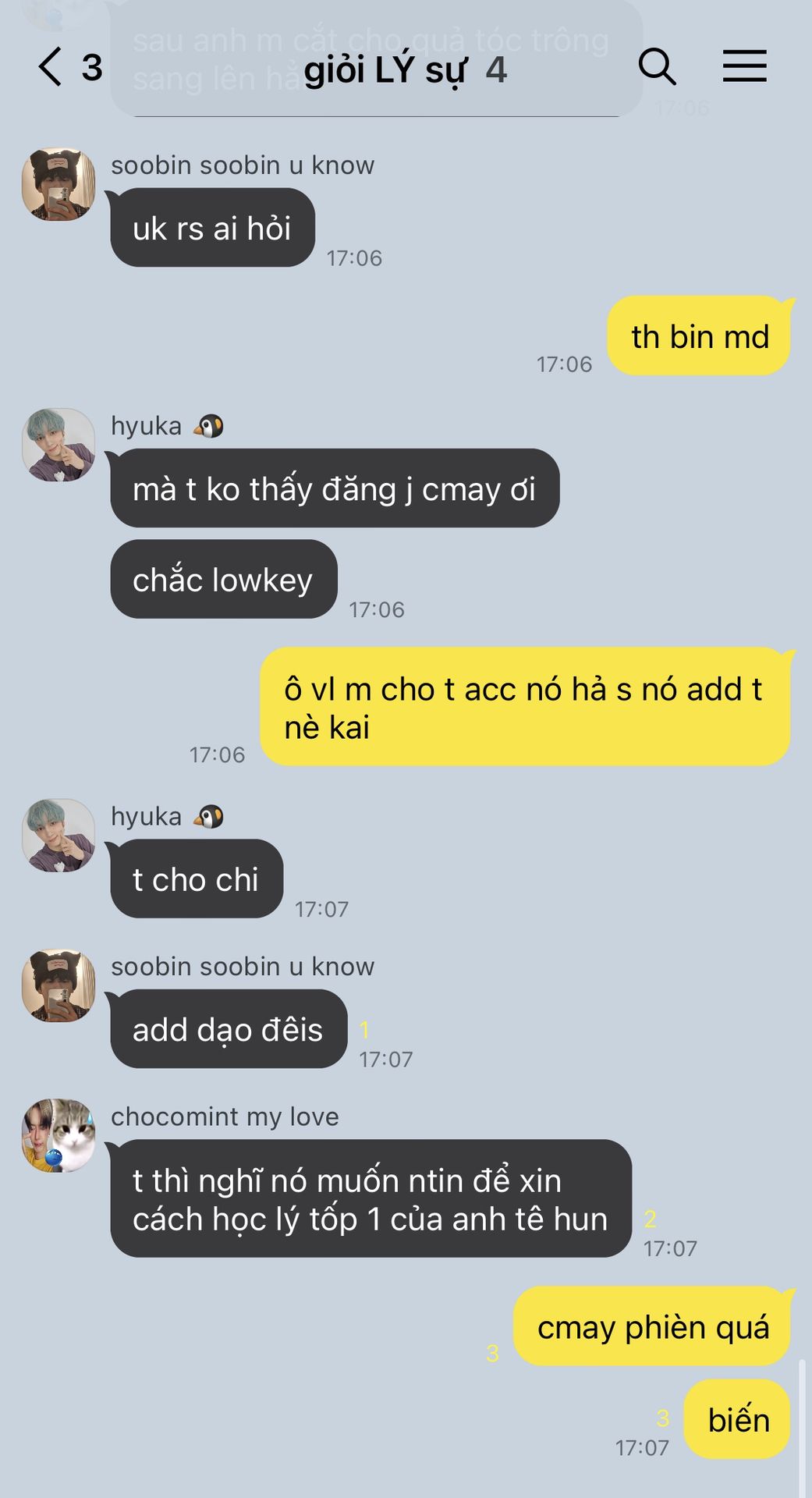
Task: Select the "t cho chi" message bubble
Action: pyautogui.click(x=197, y=879)
